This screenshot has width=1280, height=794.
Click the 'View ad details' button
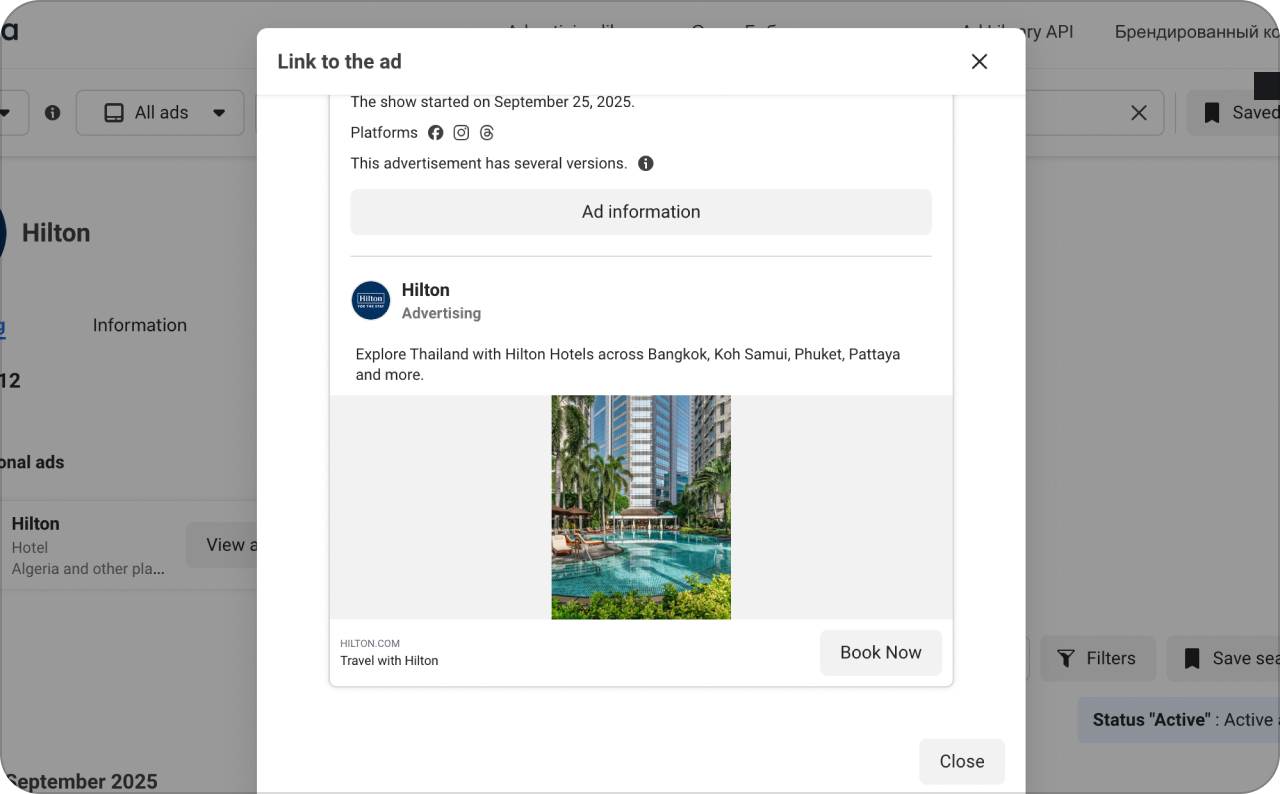[232, 544]
